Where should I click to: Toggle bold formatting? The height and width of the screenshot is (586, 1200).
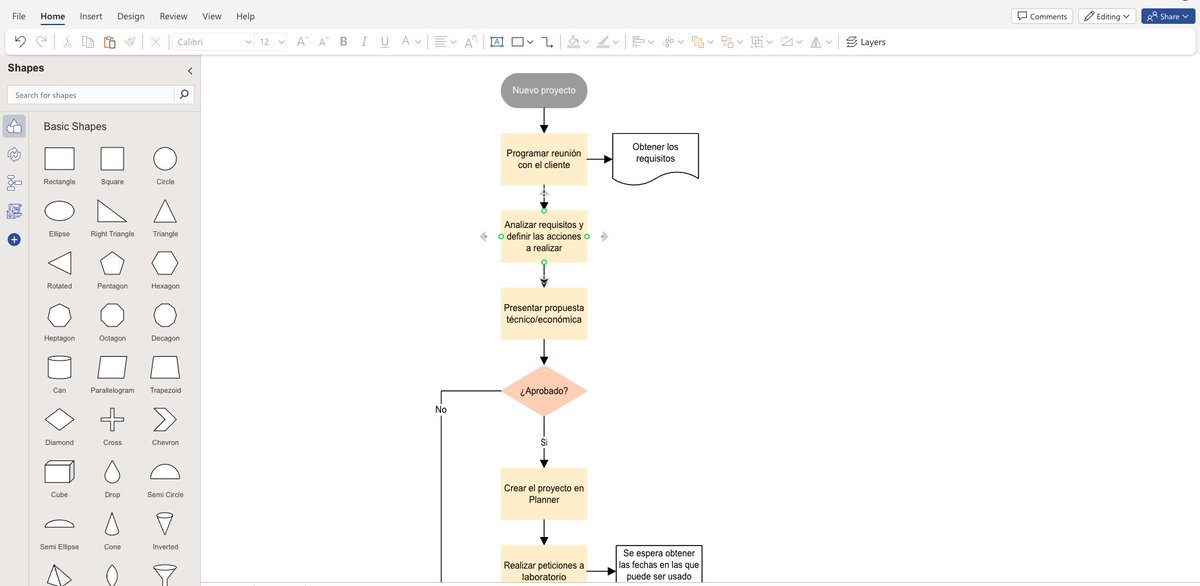tap(343, 41)
